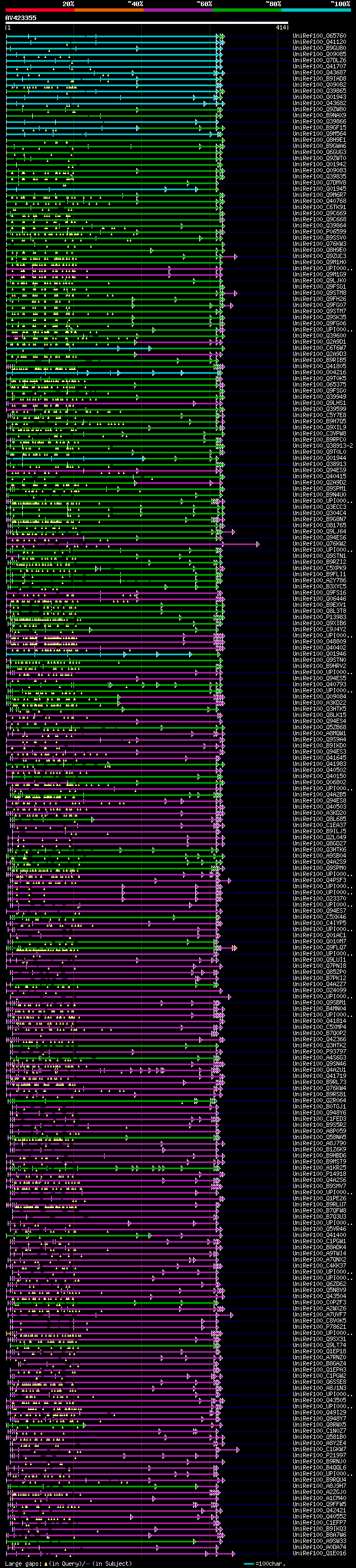Select label UniRef100_Q58NA5
Image resolution: width=356 pixels, height=1568 pixels.
[x=319, y=1137]
